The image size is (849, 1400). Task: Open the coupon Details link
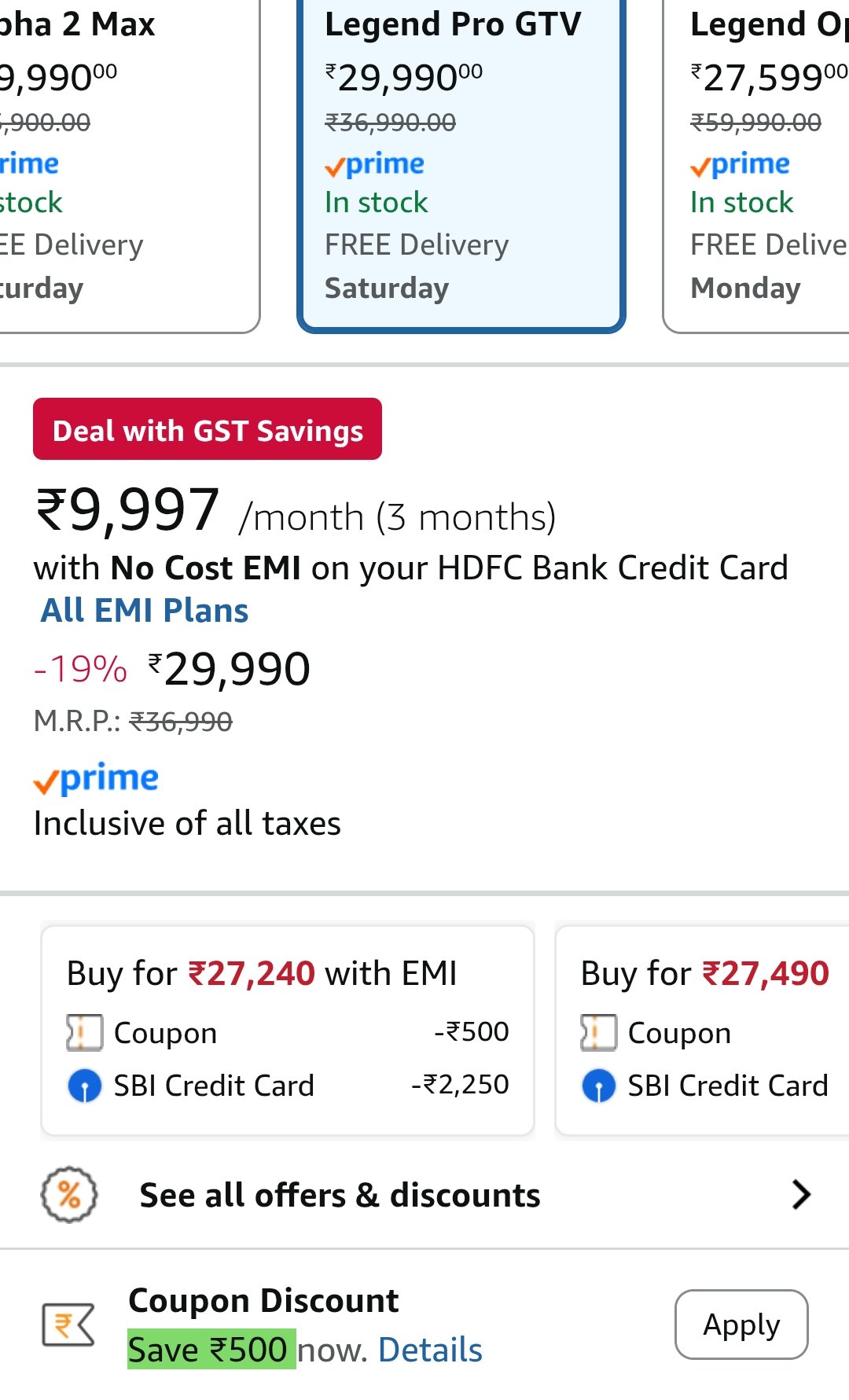(x=430, y=1350)
